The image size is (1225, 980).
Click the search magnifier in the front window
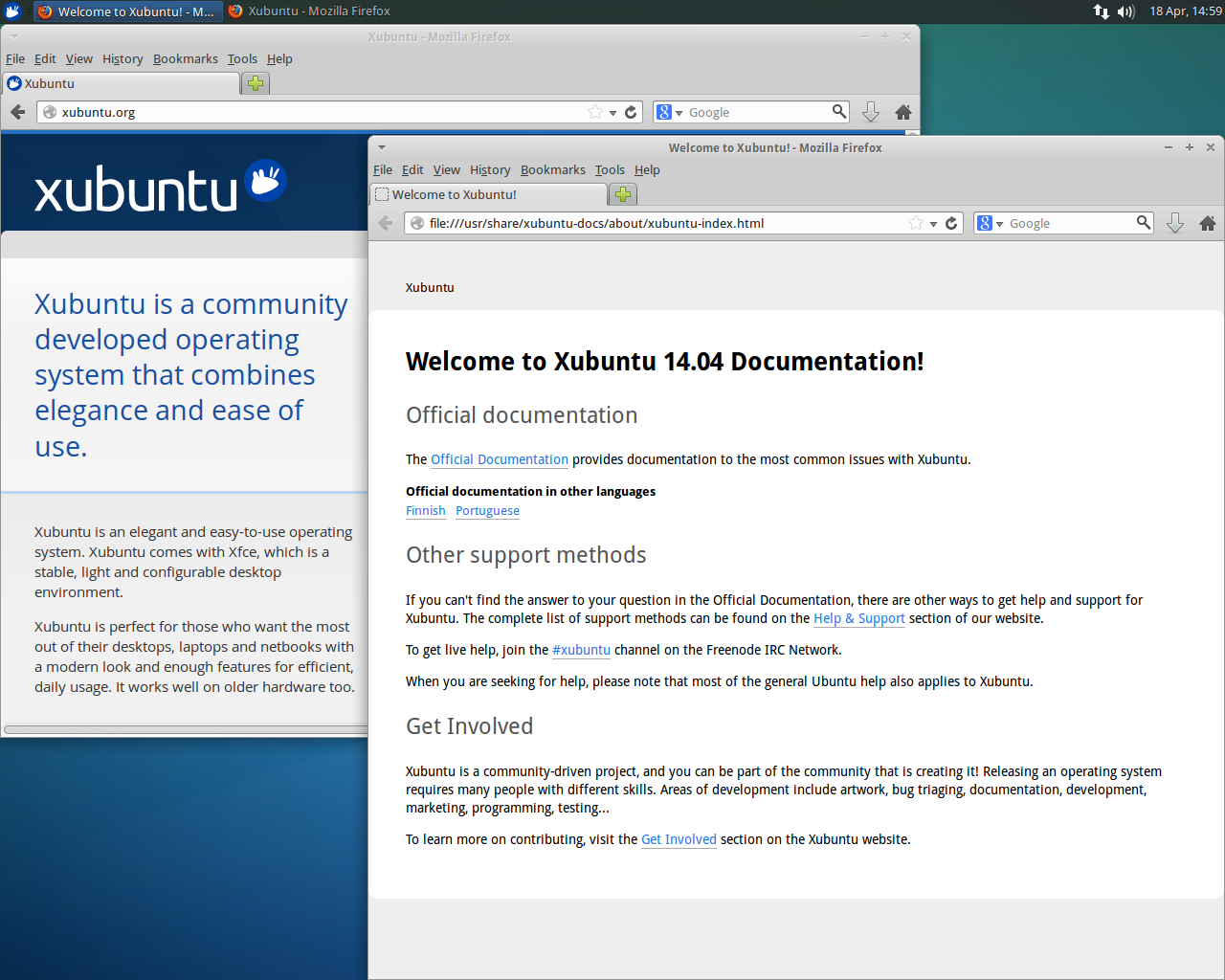point(1143,222)
